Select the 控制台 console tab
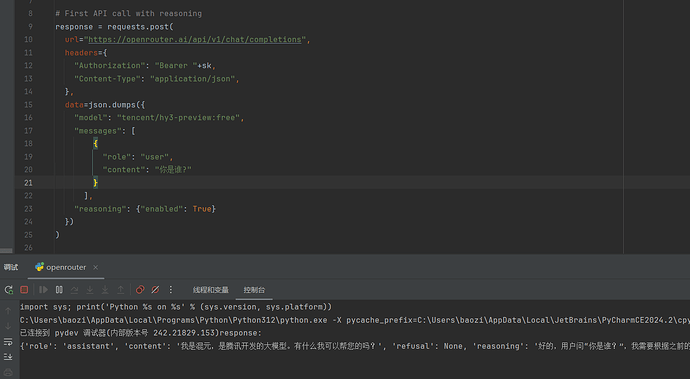Screen dimensions: 690x379 pyautogui.click(x=254, y=290)
